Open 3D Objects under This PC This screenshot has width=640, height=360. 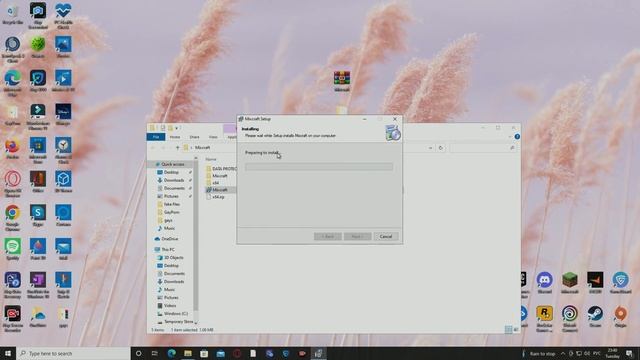click(x=173, y=258)
